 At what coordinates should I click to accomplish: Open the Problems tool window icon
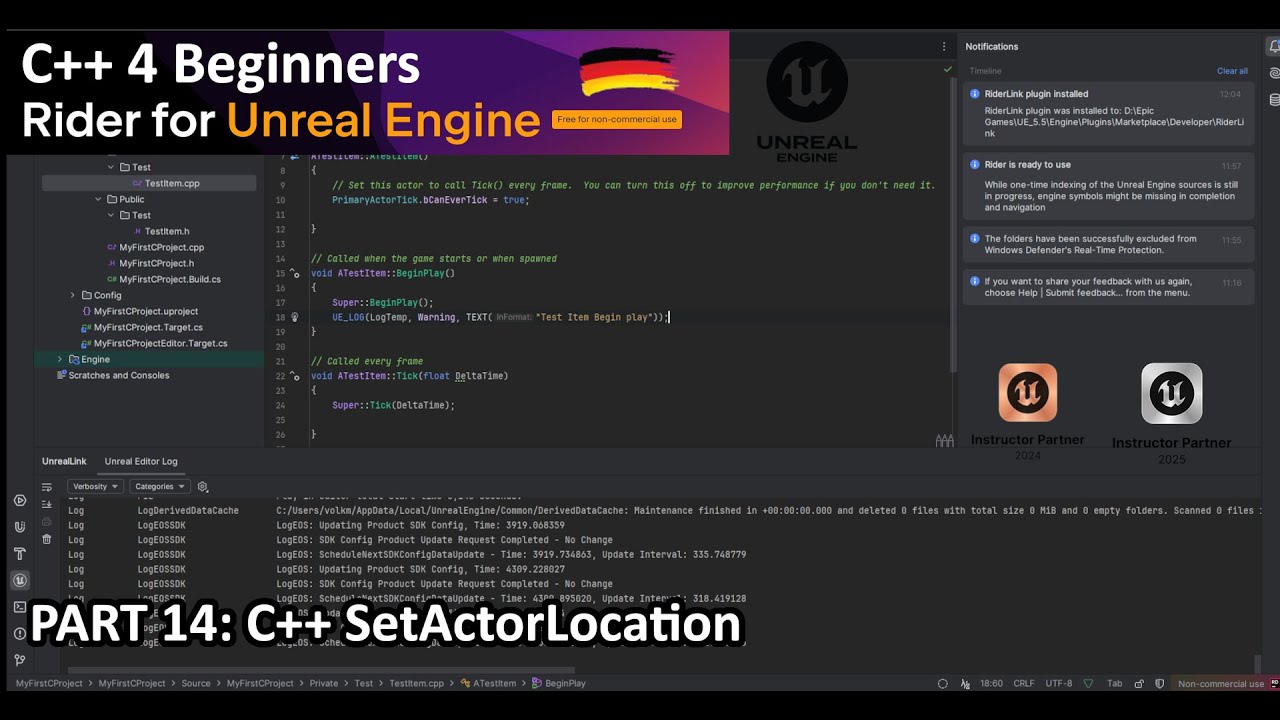(19, 634)
